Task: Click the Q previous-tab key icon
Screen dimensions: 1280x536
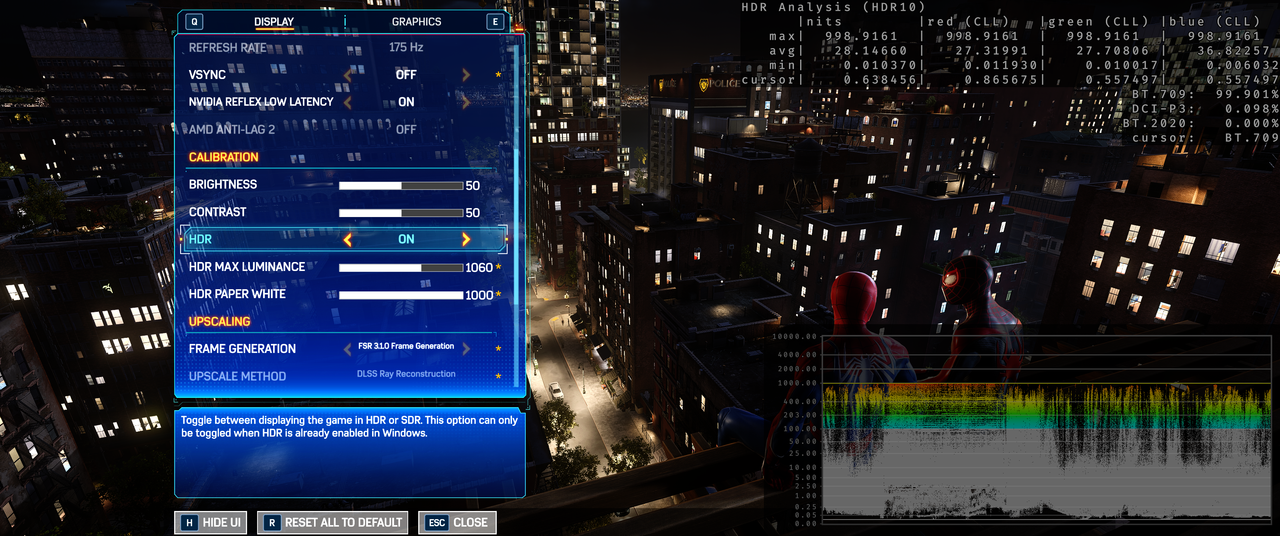Action: (193, 21)
